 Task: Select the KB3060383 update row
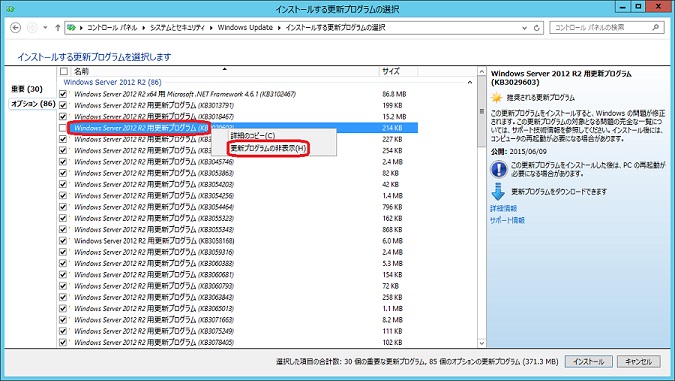238,263
